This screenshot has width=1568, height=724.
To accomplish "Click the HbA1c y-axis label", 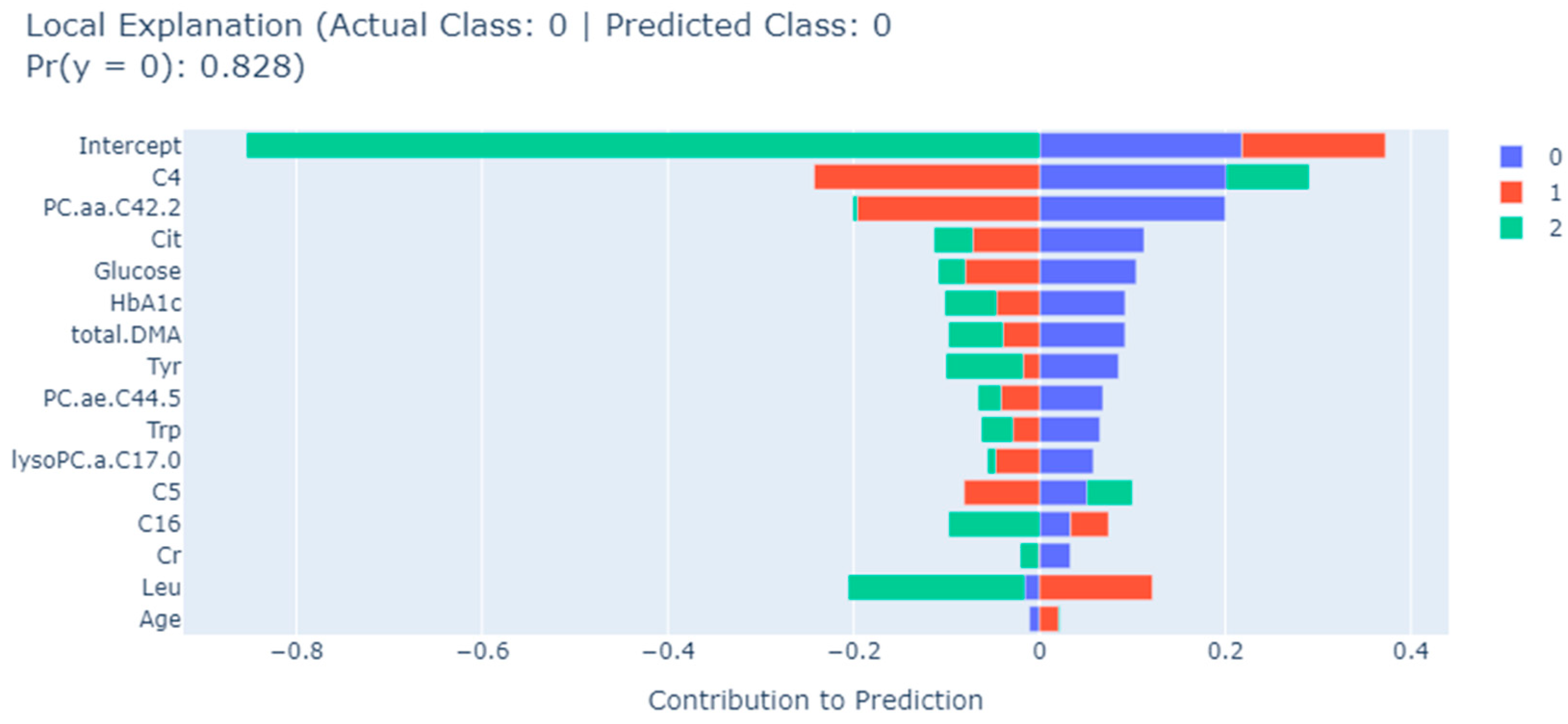I will click(x=145, y=303).
